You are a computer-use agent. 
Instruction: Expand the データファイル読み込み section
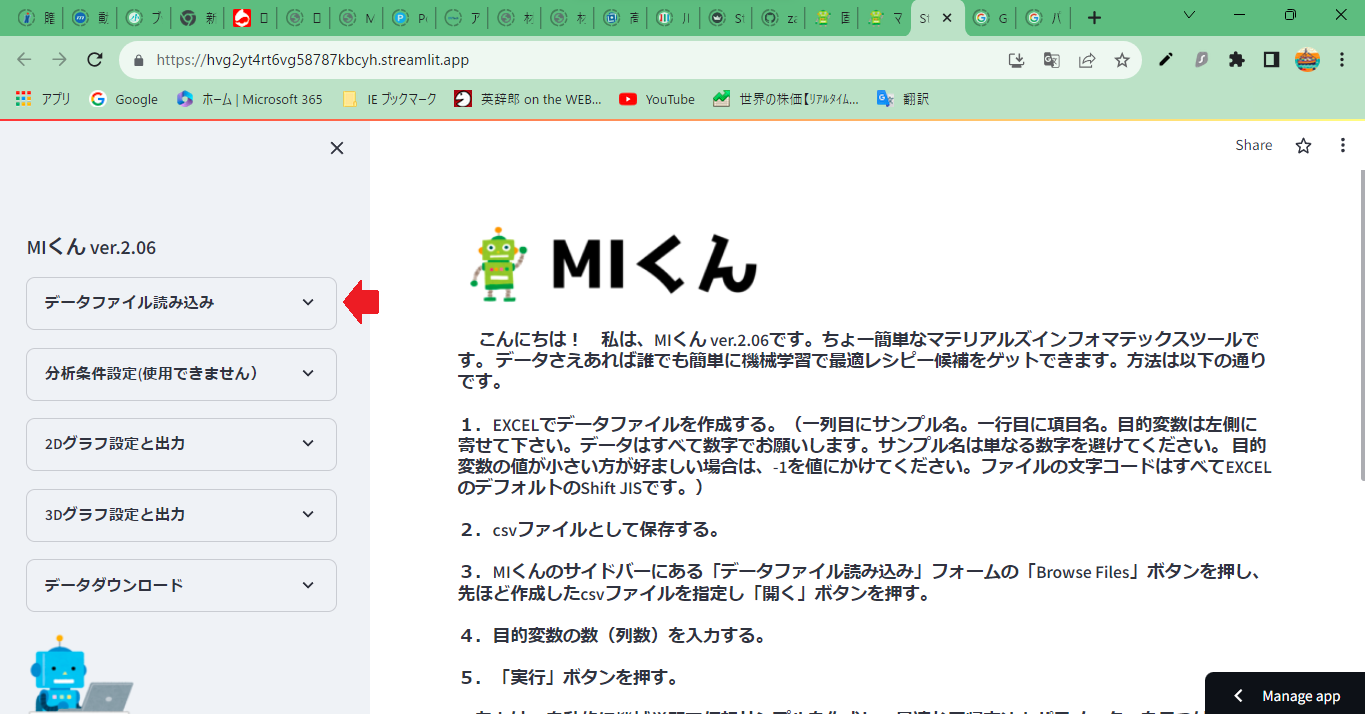pos(181,303)
